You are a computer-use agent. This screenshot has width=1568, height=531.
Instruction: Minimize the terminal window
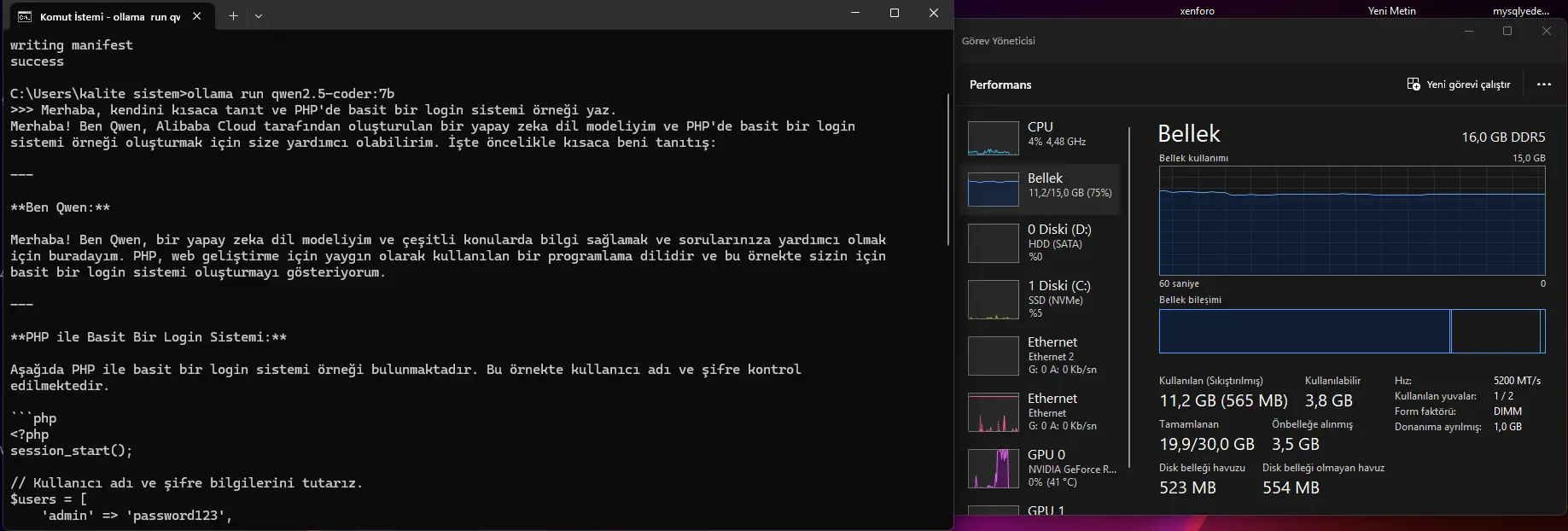(855, 13)
